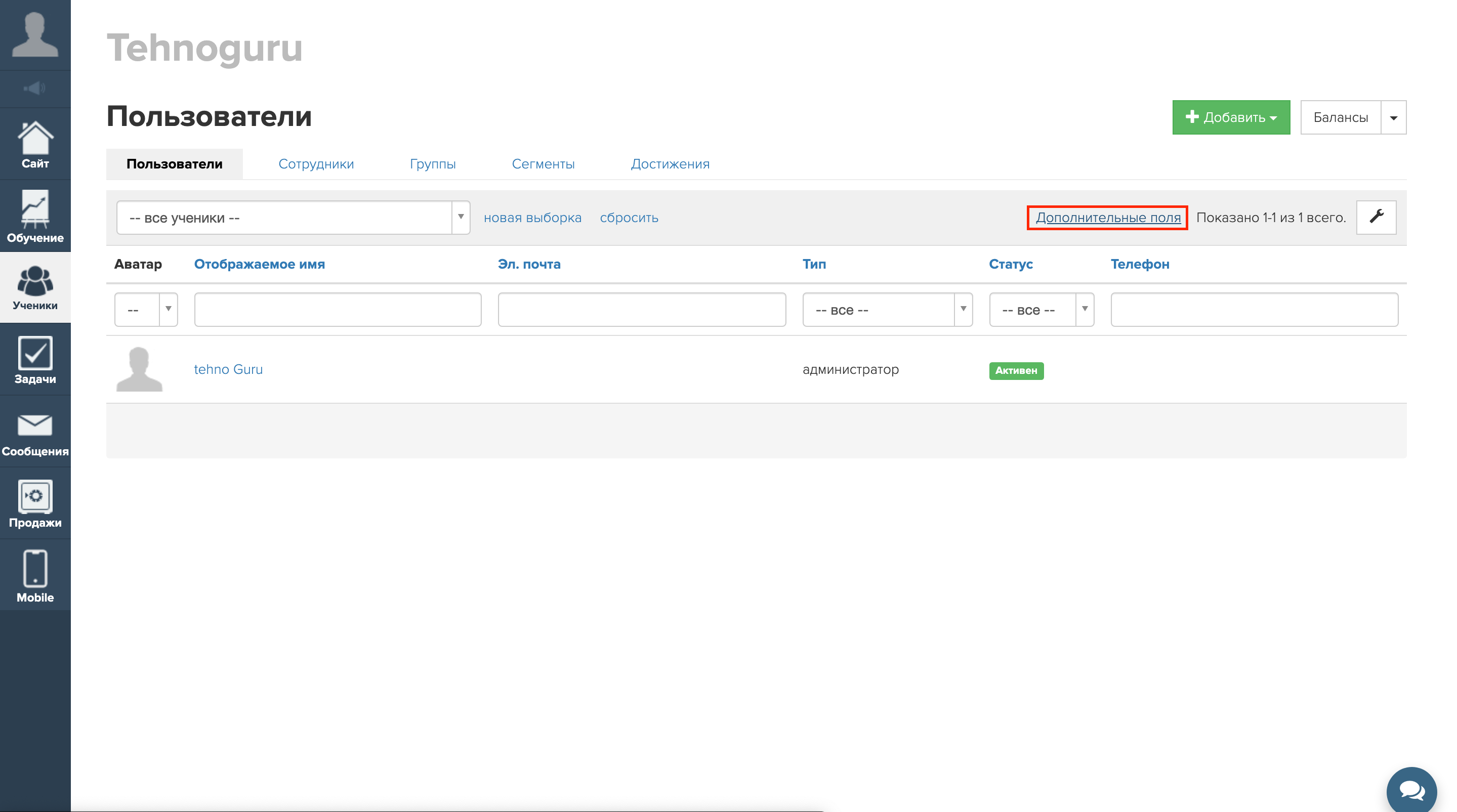This screenshot has width=1457, height=812.
Task: Click the green Активен status badge
Action: click(x=1016, y=370)
